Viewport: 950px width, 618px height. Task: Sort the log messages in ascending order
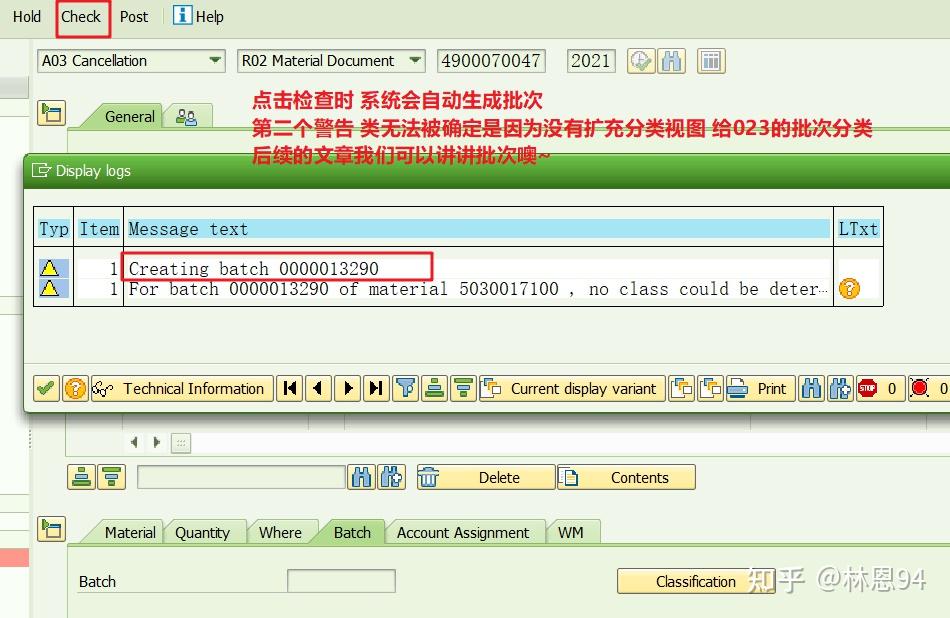tap(434, 388)
